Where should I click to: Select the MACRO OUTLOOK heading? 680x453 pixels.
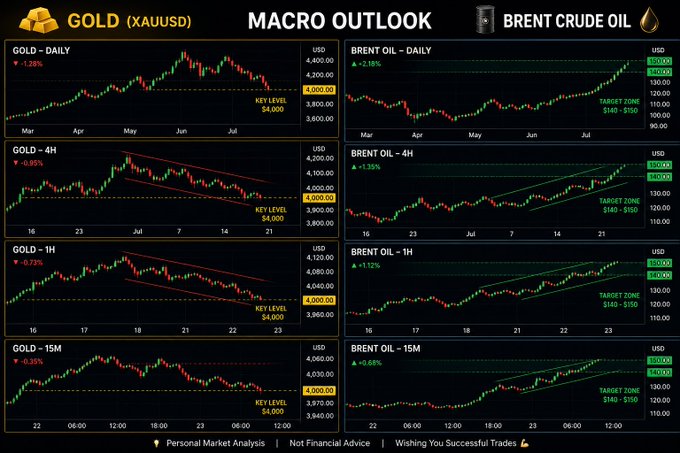coord(340,21)
